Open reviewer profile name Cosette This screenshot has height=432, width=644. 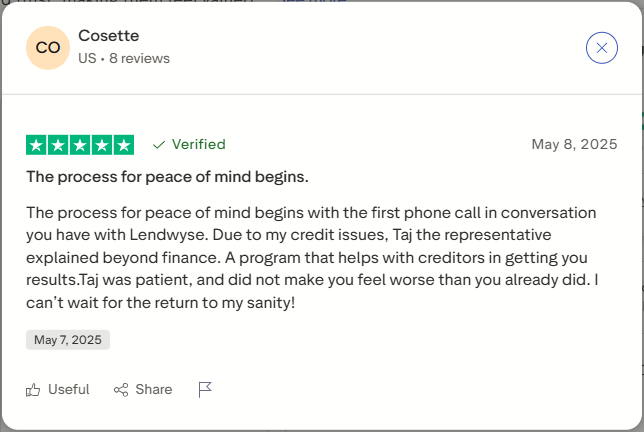107,36
